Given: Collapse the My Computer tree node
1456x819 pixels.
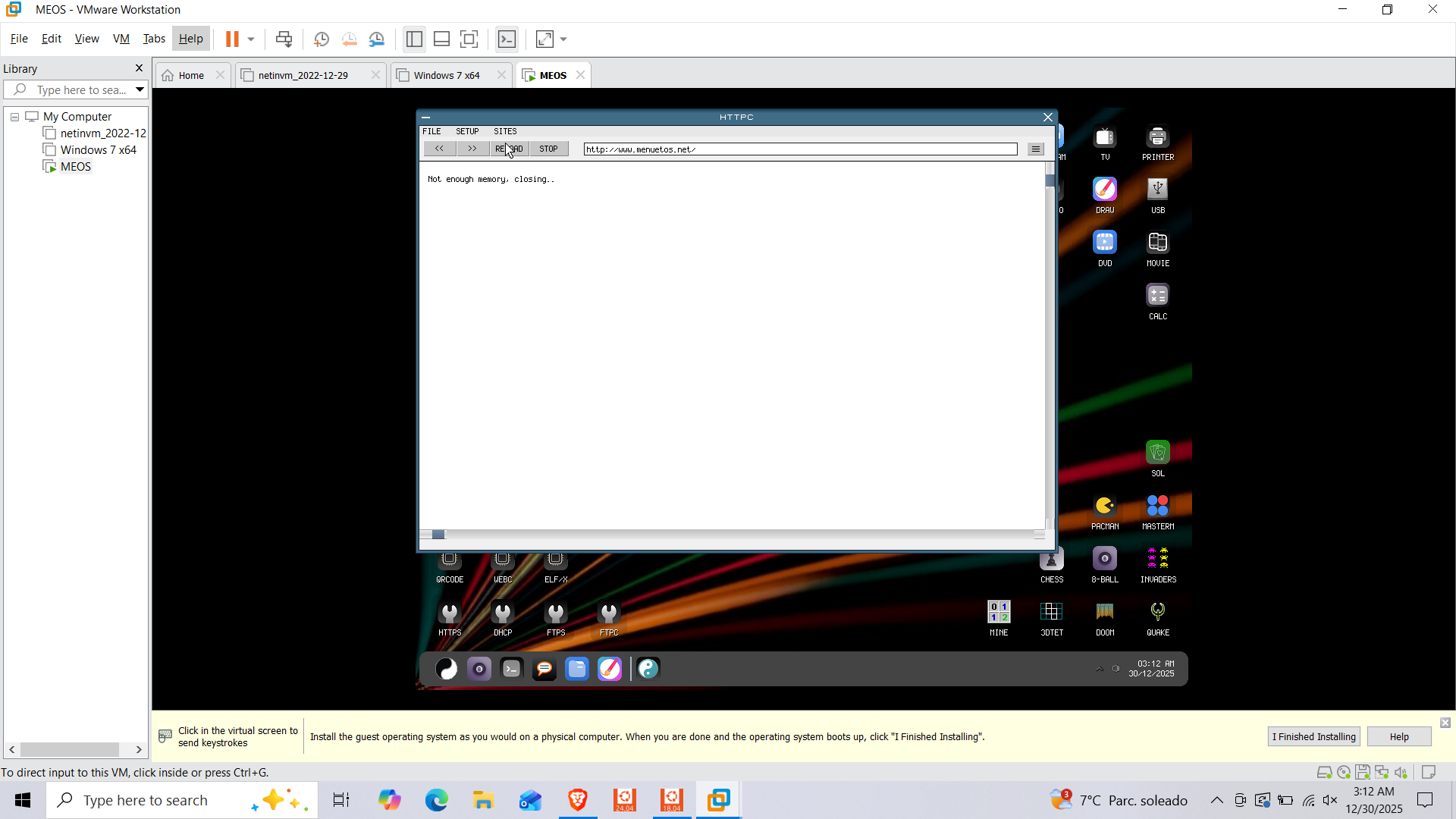Looking at the screenshot, I should click(14, 117).
